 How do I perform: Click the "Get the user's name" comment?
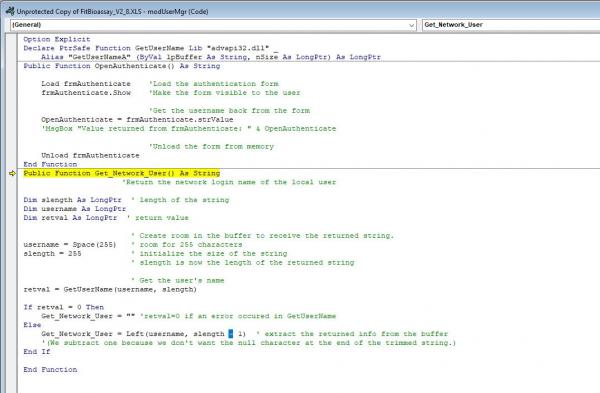pos(178,280)
